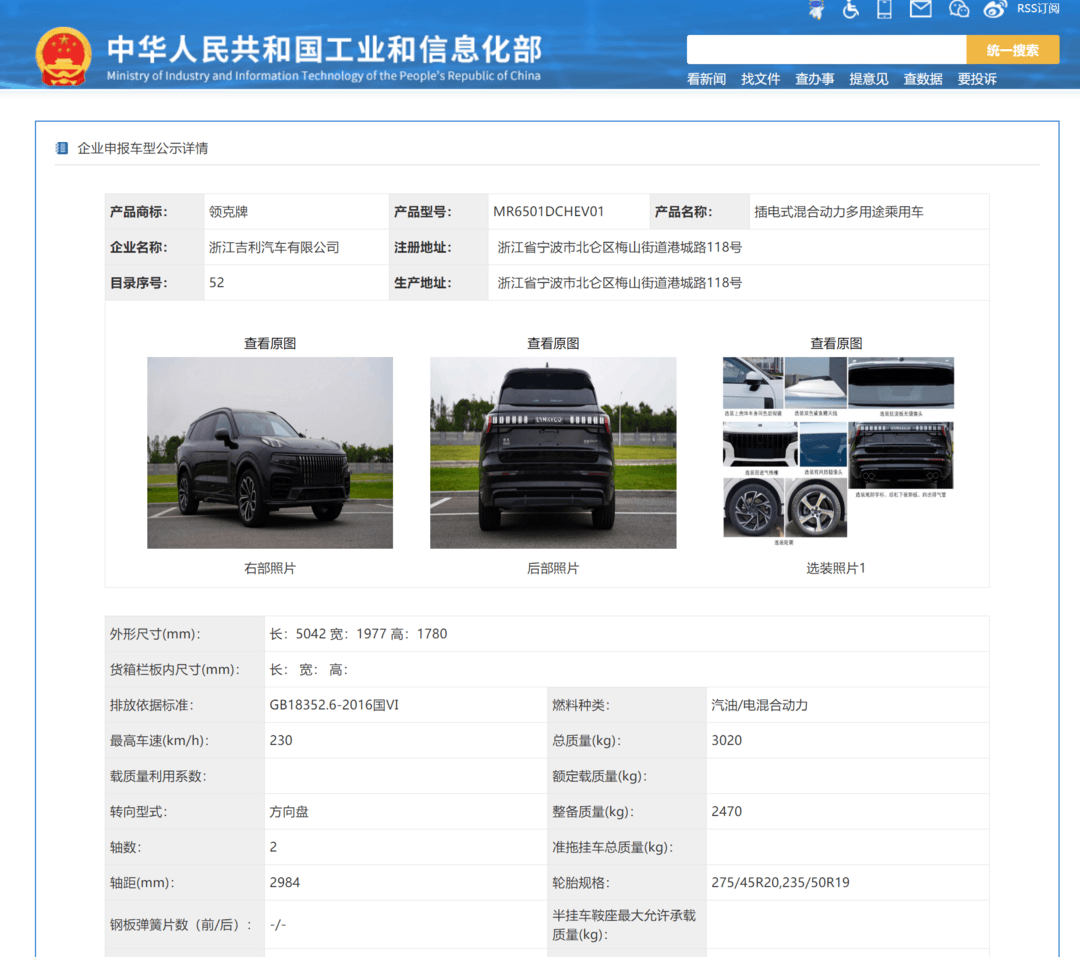Select the wheelbase value 2984

pos(284,883)
